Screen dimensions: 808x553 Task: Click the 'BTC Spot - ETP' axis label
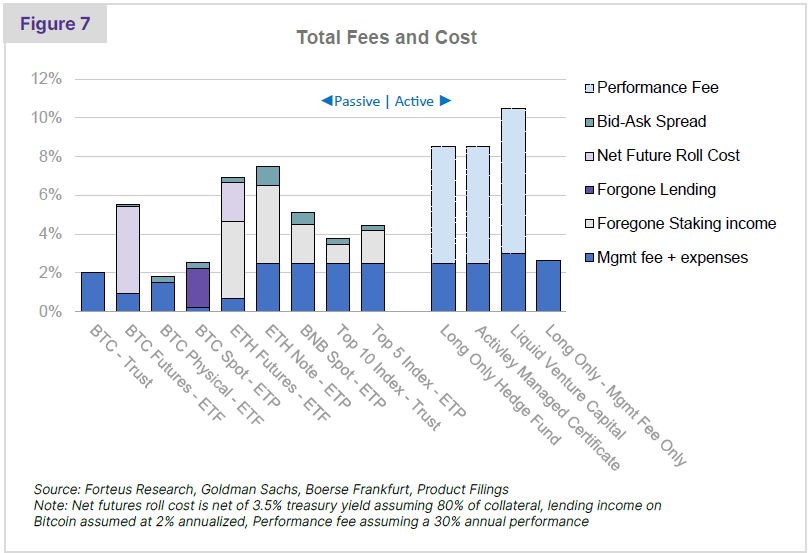click(238, 366)
